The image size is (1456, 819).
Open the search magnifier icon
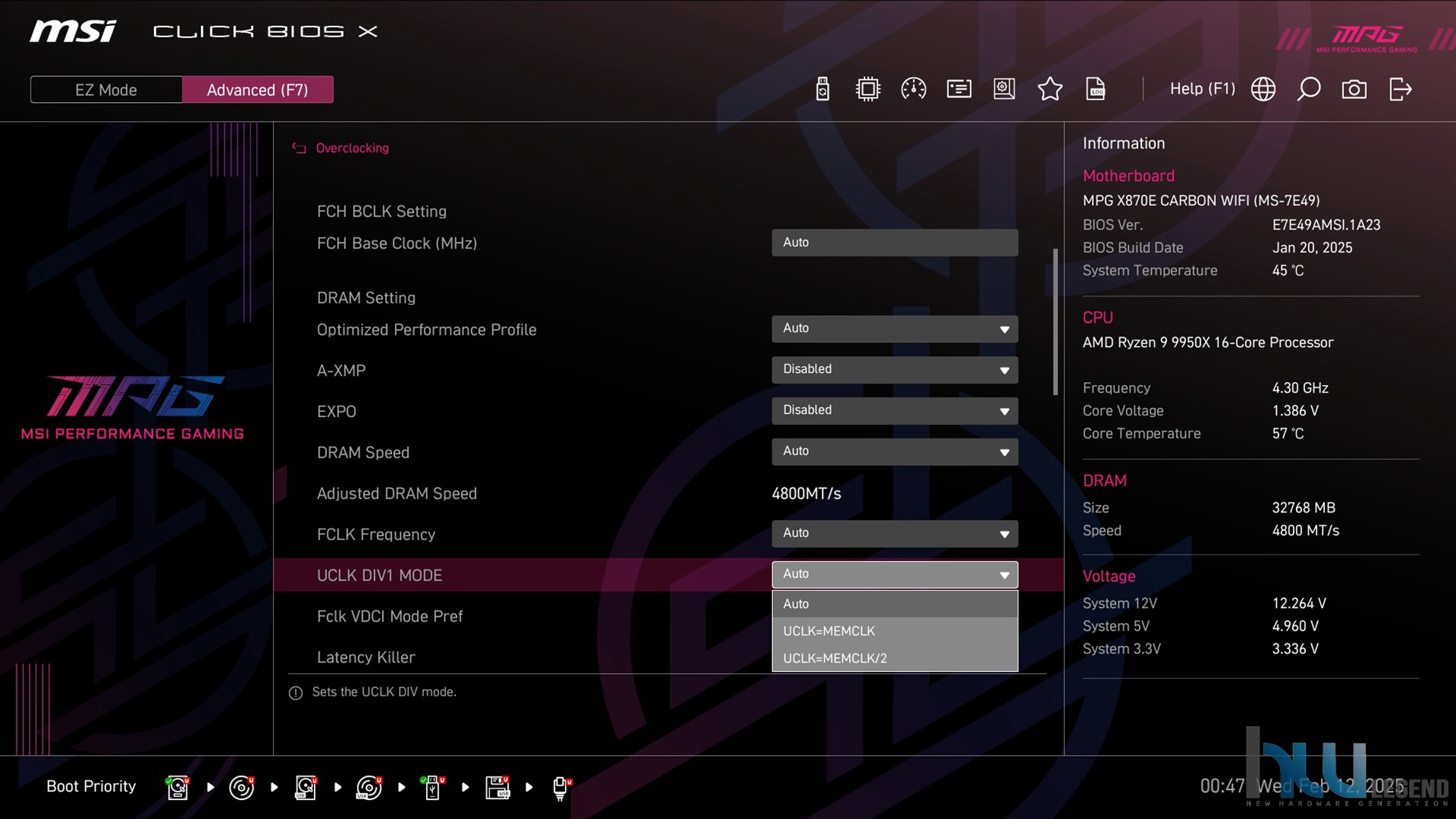coord(1309,89)
